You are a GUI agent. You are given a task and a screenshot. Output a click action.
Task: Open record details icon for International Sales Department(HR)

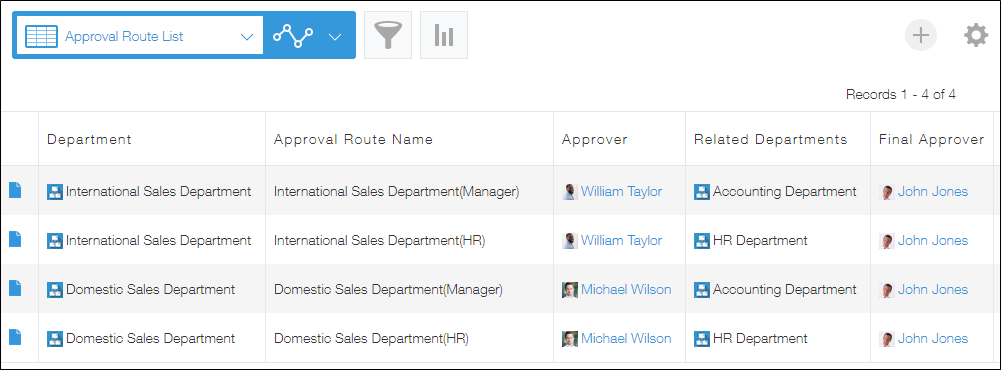point(15,239)
